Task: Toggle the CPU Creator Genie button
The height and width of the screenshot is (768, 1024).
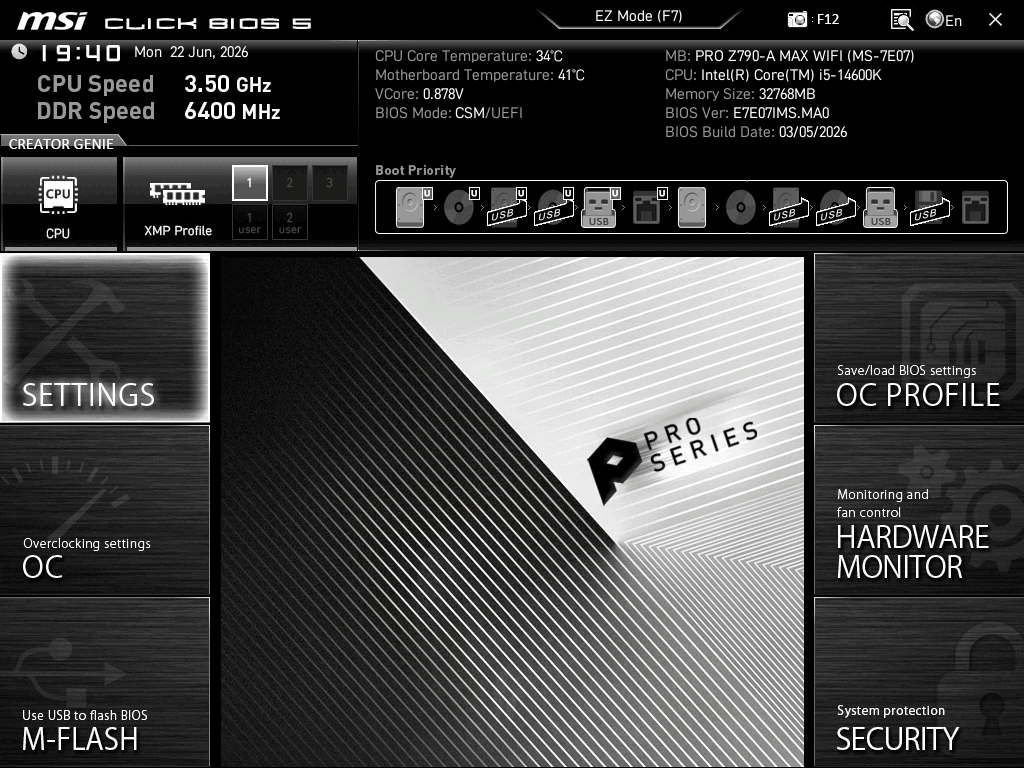Action: [59, 204]
